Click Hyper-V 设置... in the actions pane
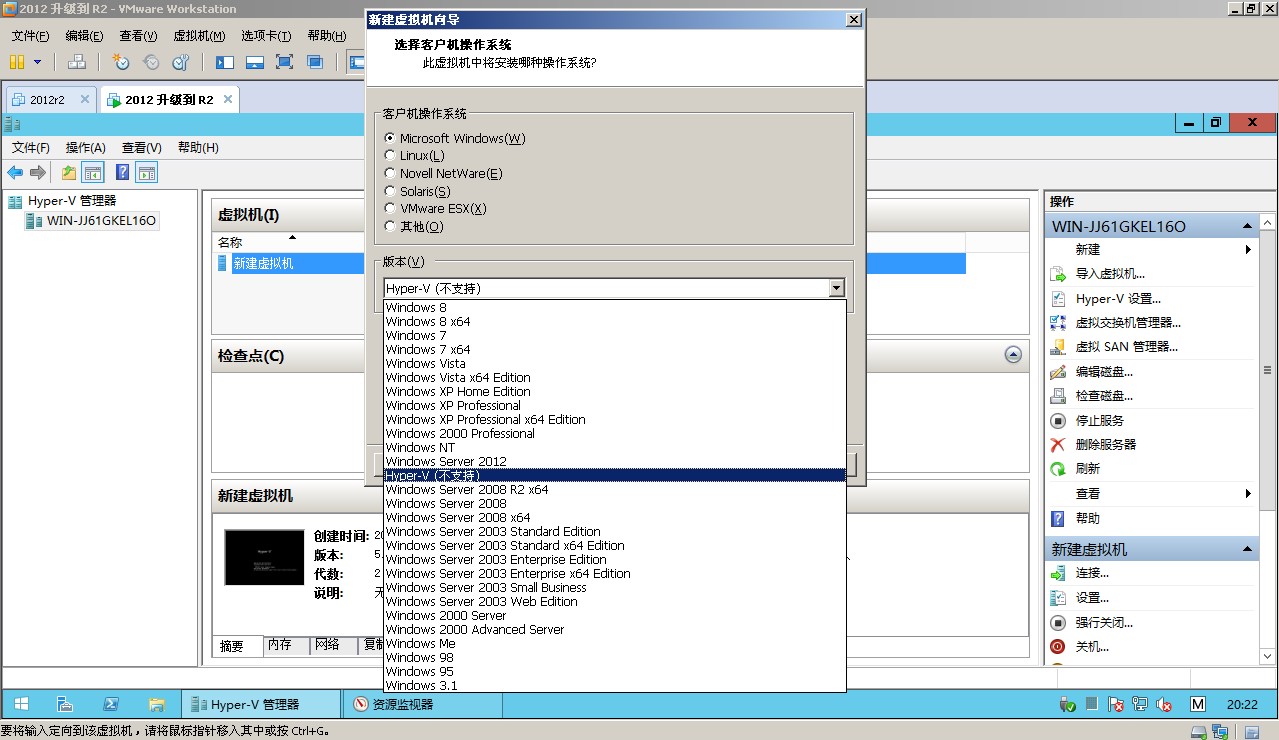The height and width of the screenshot is (740, 1279). (x=1118, y=298)
